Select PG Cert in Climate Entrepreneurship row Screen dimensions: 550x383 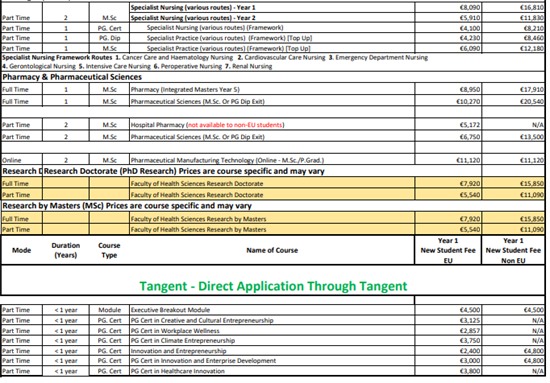(x=273, y=341)
